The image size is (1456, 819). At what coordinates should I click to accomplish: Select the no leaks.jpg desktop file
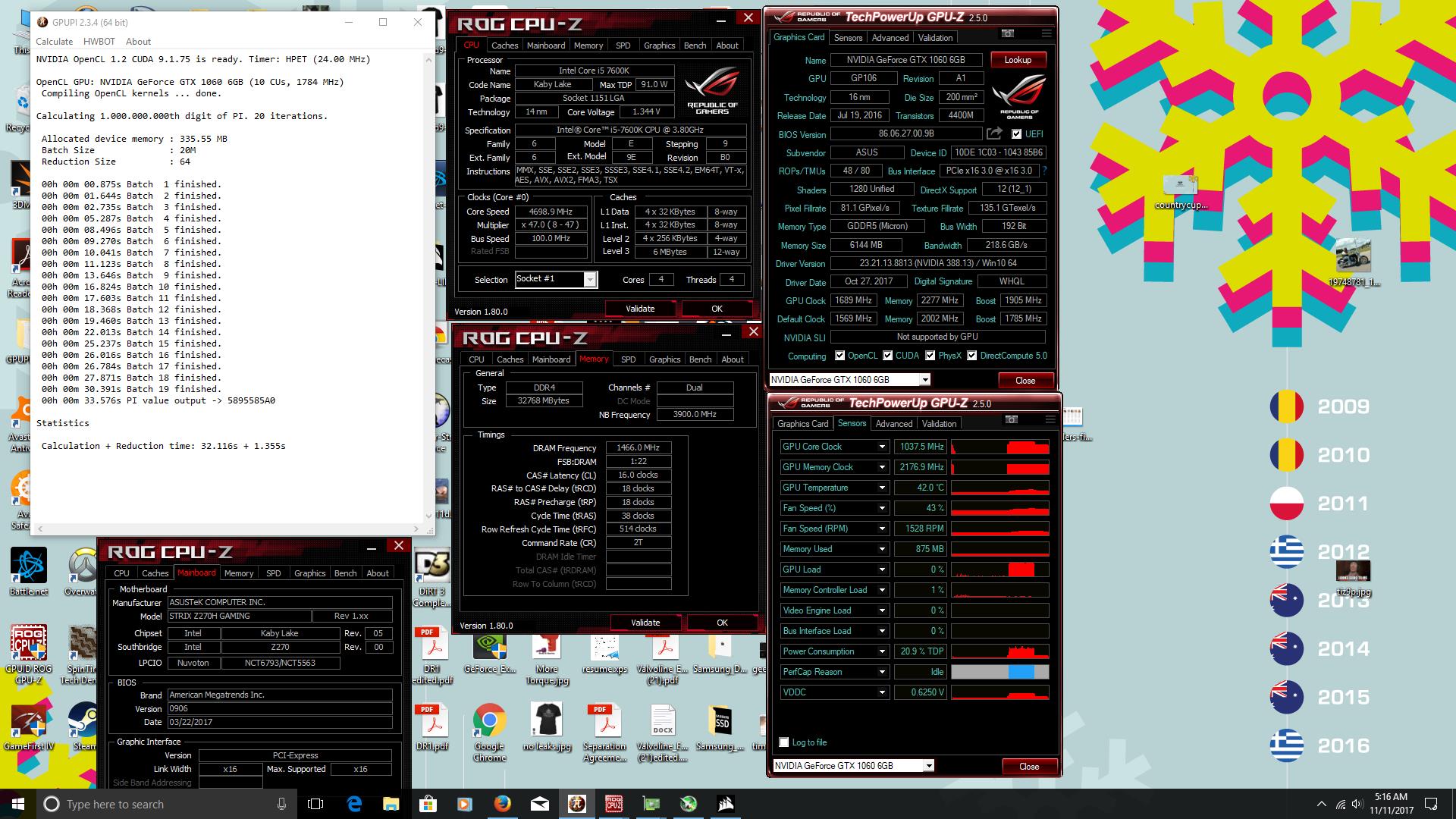tap(547, 727)
